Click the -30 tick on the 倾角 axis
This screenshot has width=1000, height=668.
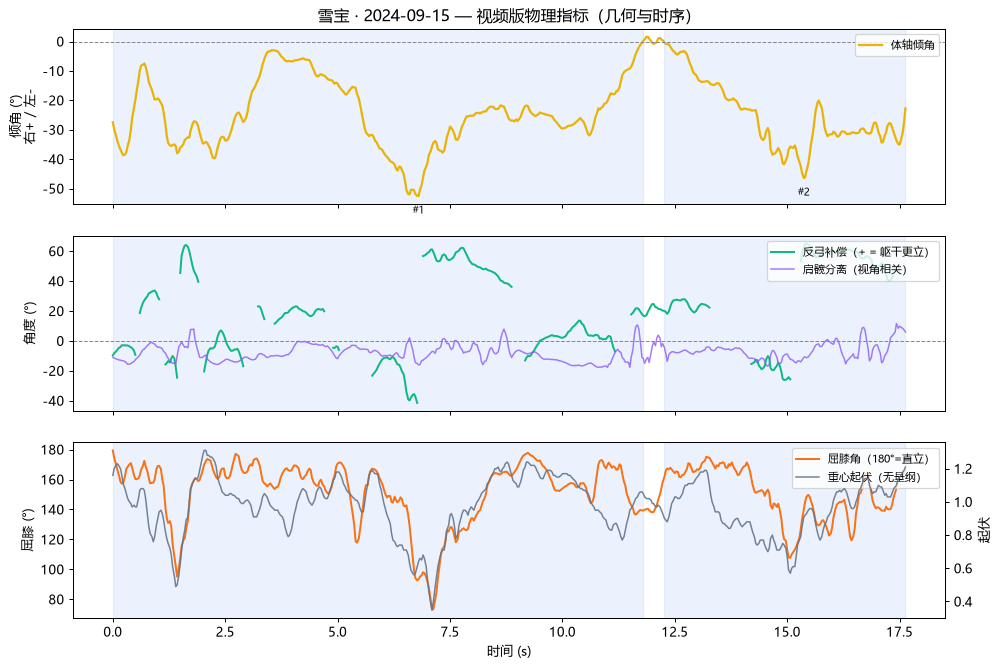[54, 130]
